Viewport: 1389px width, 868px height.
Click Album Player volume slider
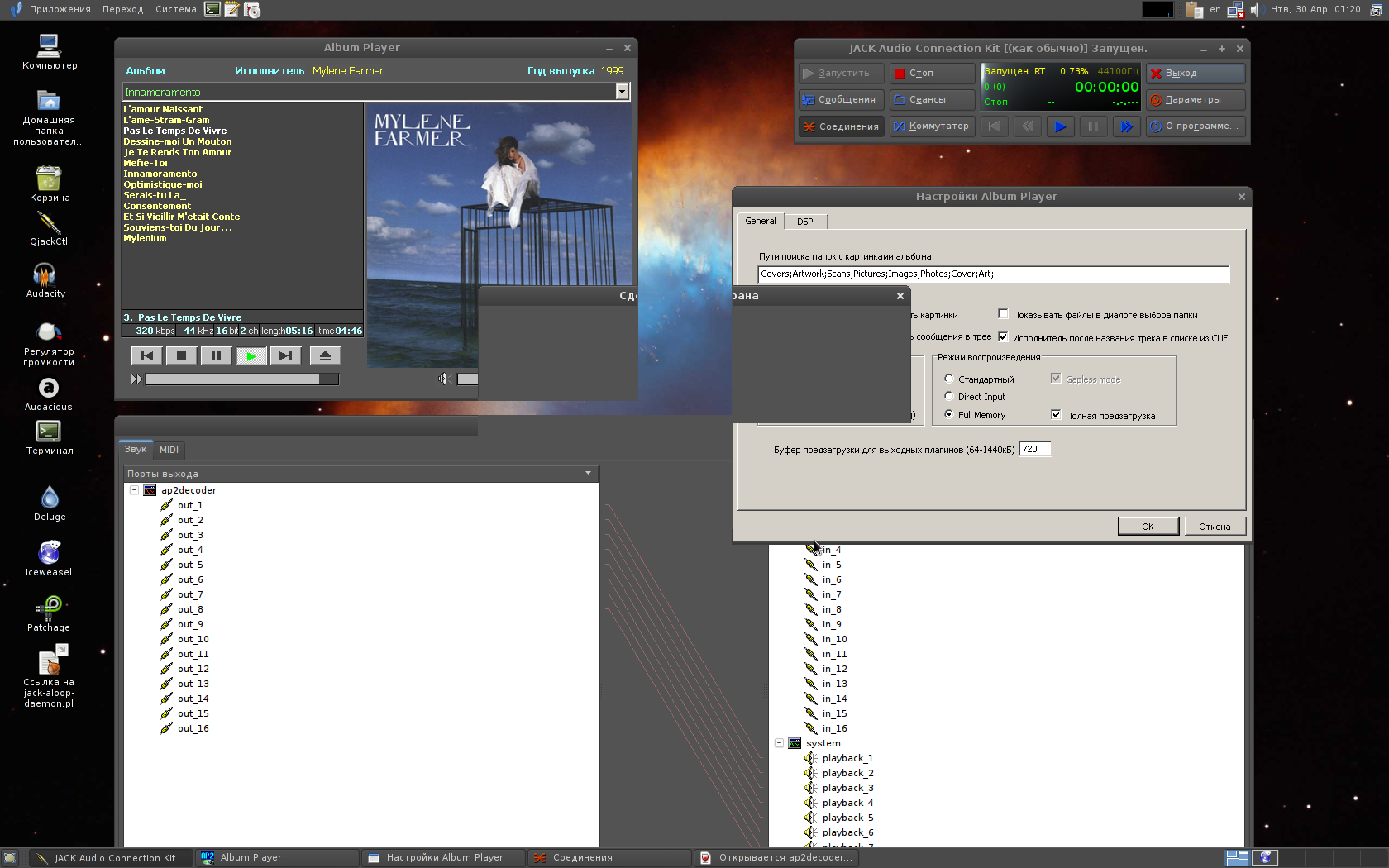coord(467,379)
